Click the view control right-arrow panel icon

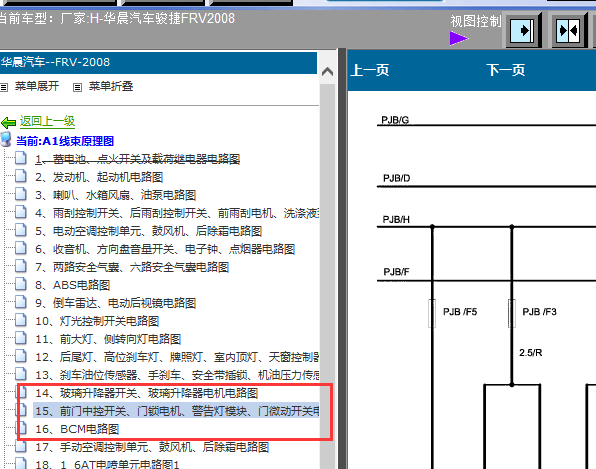point(523,30)
